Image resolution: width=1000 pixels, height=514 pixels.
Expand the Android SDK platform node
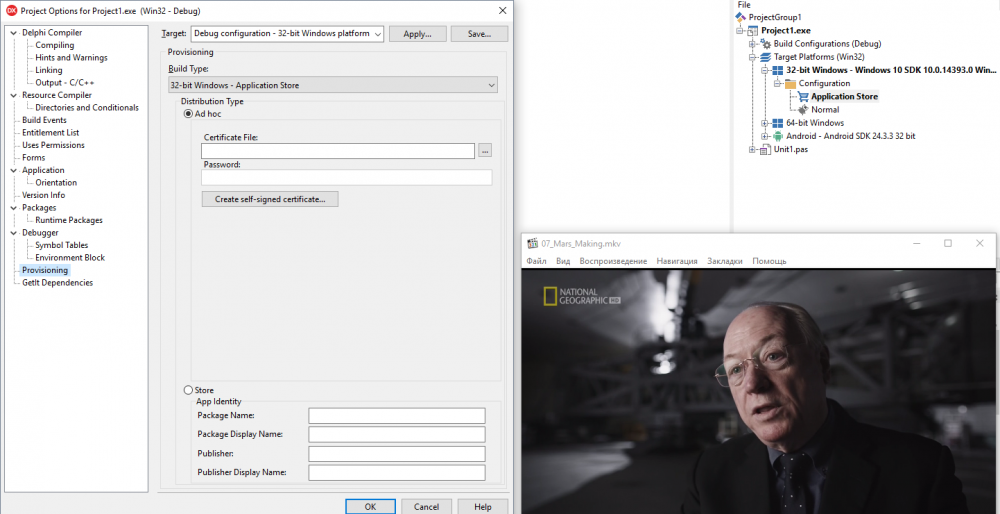coord(765,136)
